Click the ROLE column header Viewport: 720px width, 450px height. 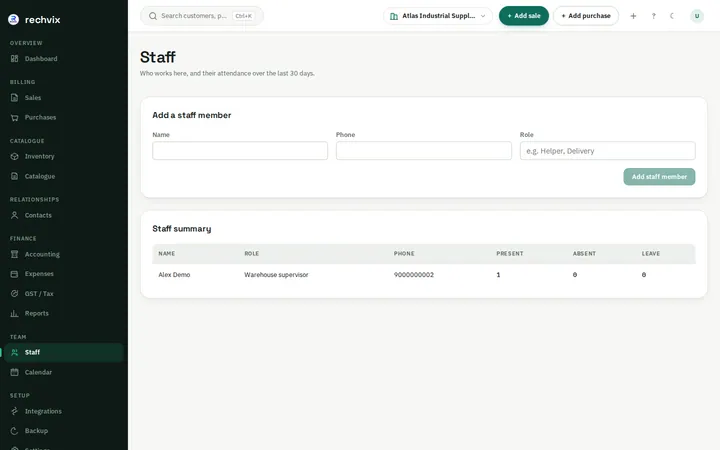252,253
